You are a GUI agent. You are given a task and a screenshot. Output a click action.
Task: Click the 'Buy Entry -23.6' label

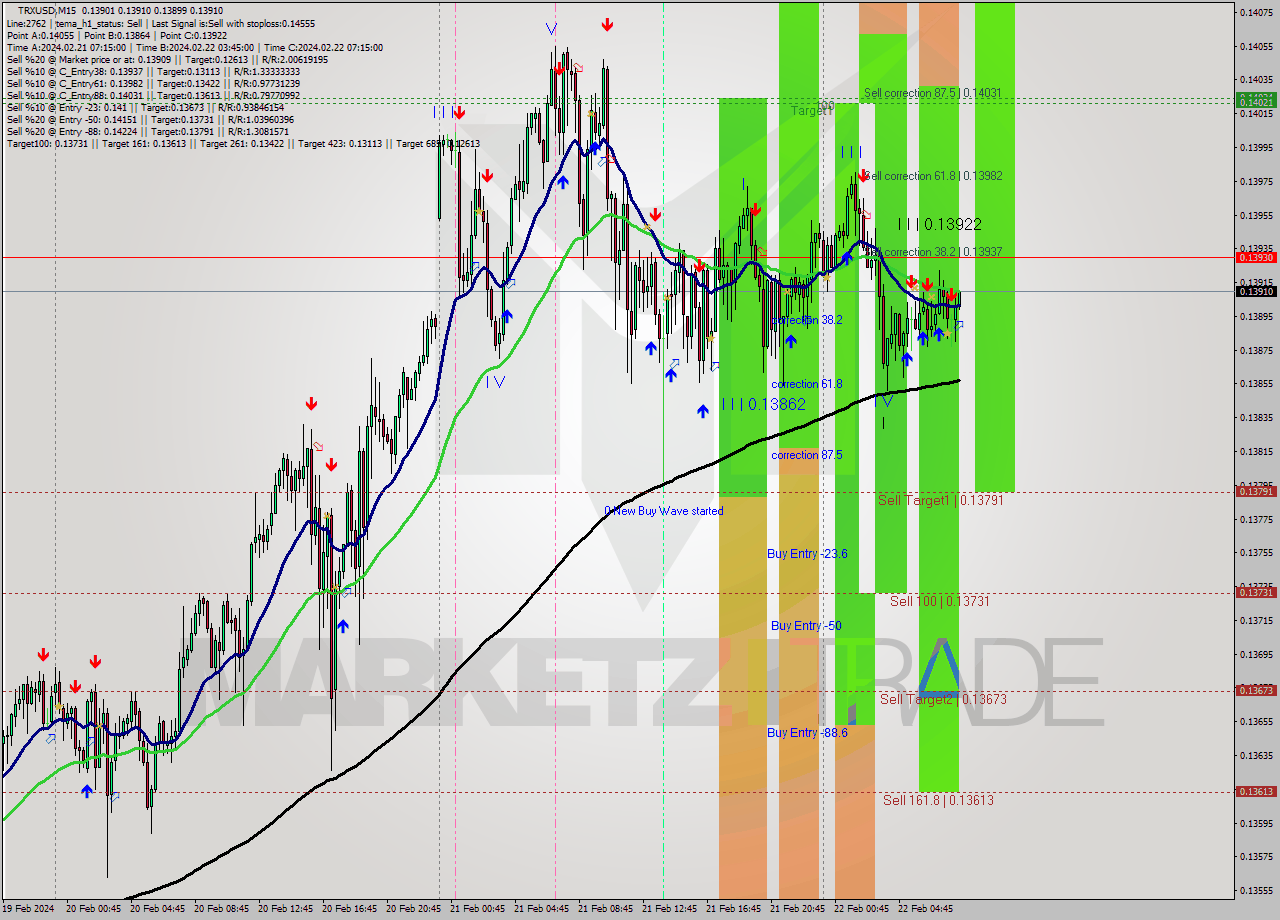(x=807, y=554)
